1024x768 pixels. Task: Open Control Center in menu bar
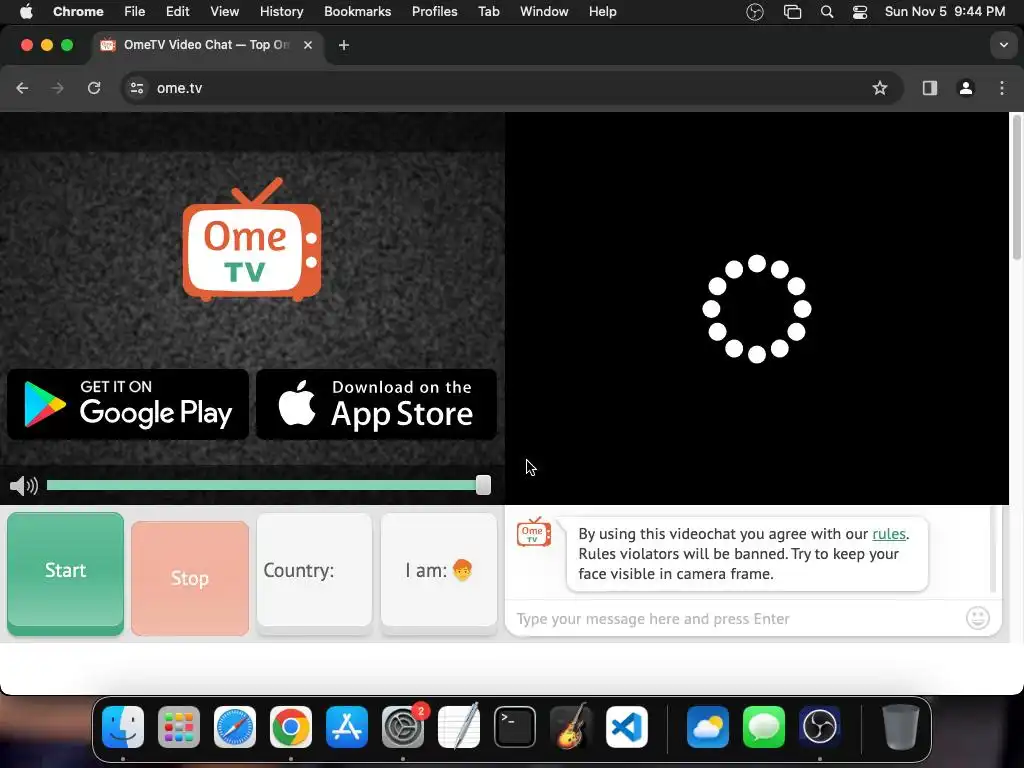(860, 12)
